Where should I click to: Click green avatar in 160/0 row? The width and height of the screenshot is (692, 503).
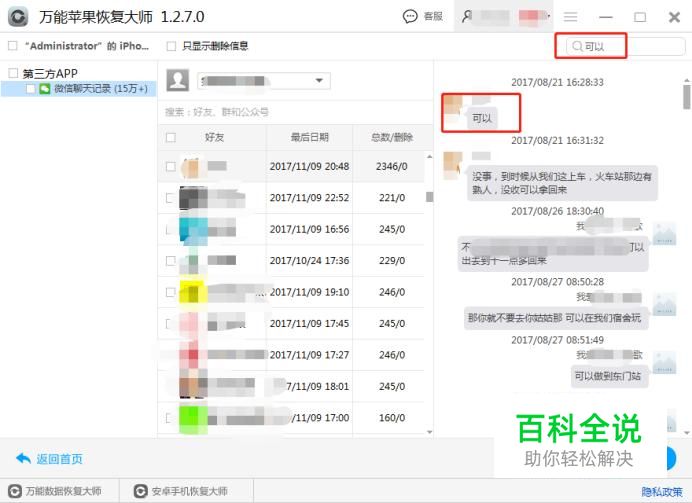(193, 417)
